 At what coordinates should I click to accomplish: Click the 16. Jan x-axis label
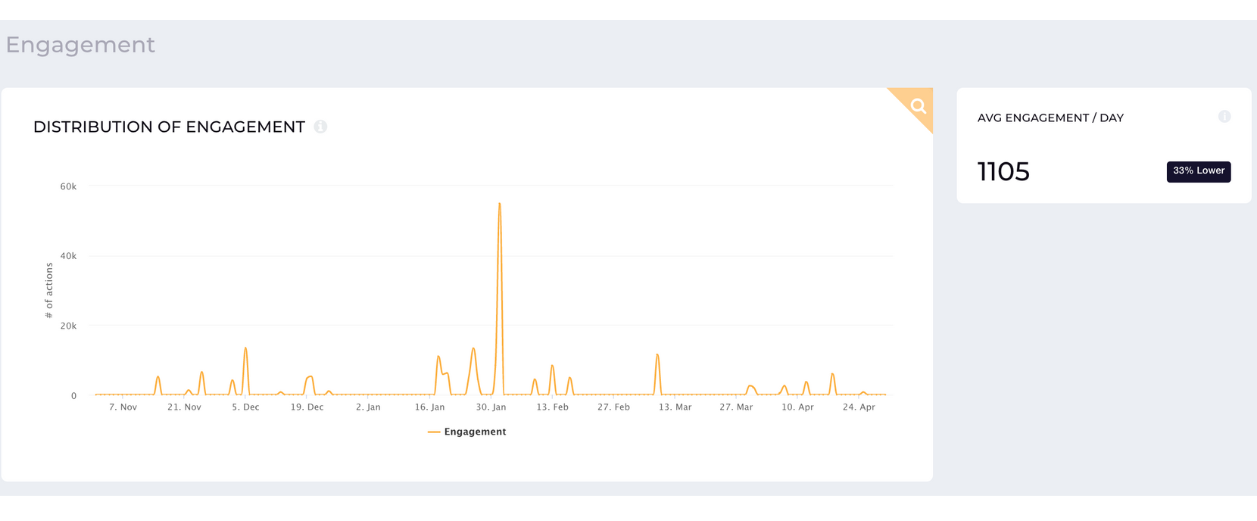(x=429, y=407)
